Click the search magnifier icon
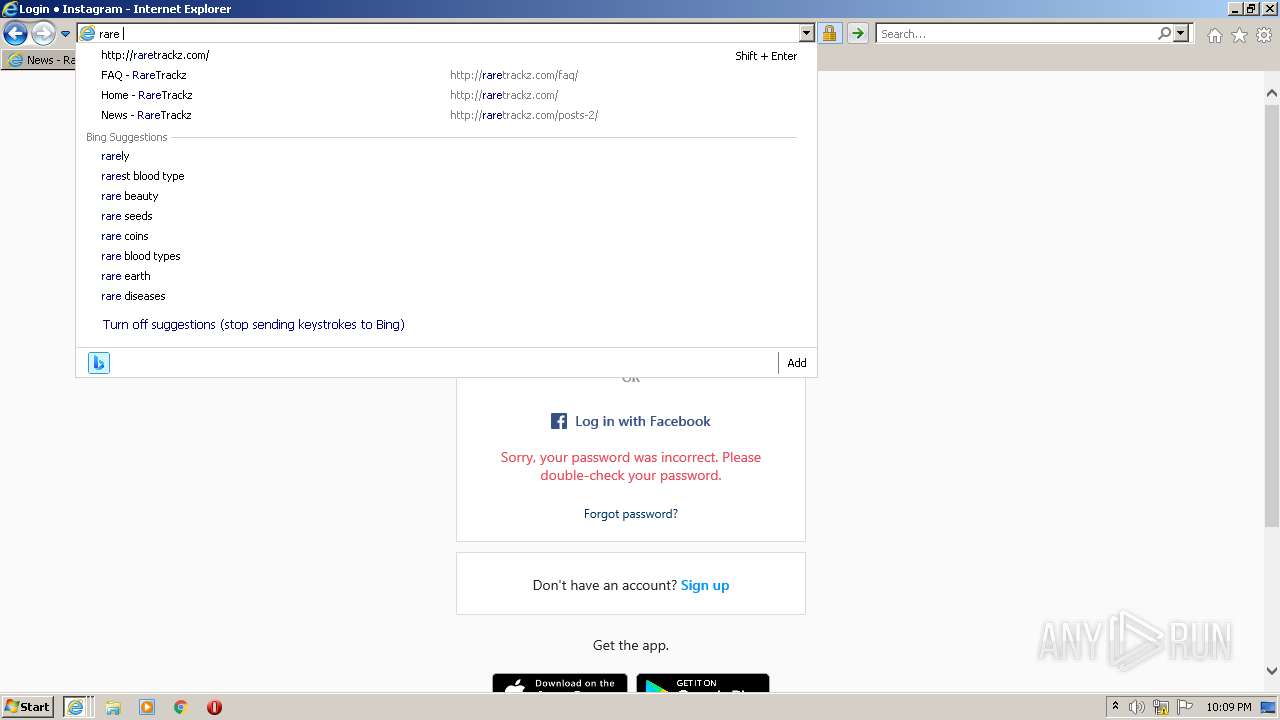 coord(1164,34)
